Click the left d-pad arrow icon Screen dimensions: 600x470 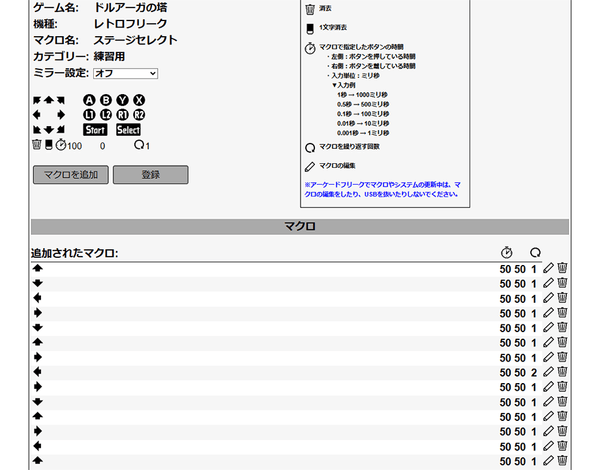37,115
